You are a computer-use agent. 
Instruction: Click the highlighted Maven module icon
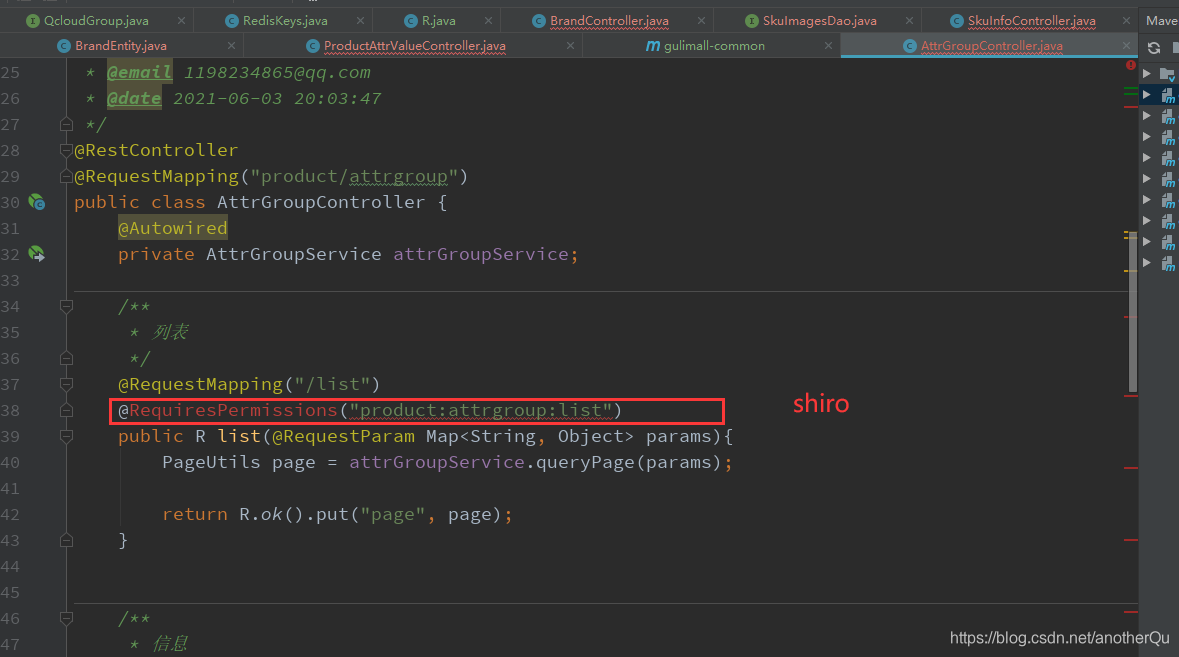click(1168, 95)
